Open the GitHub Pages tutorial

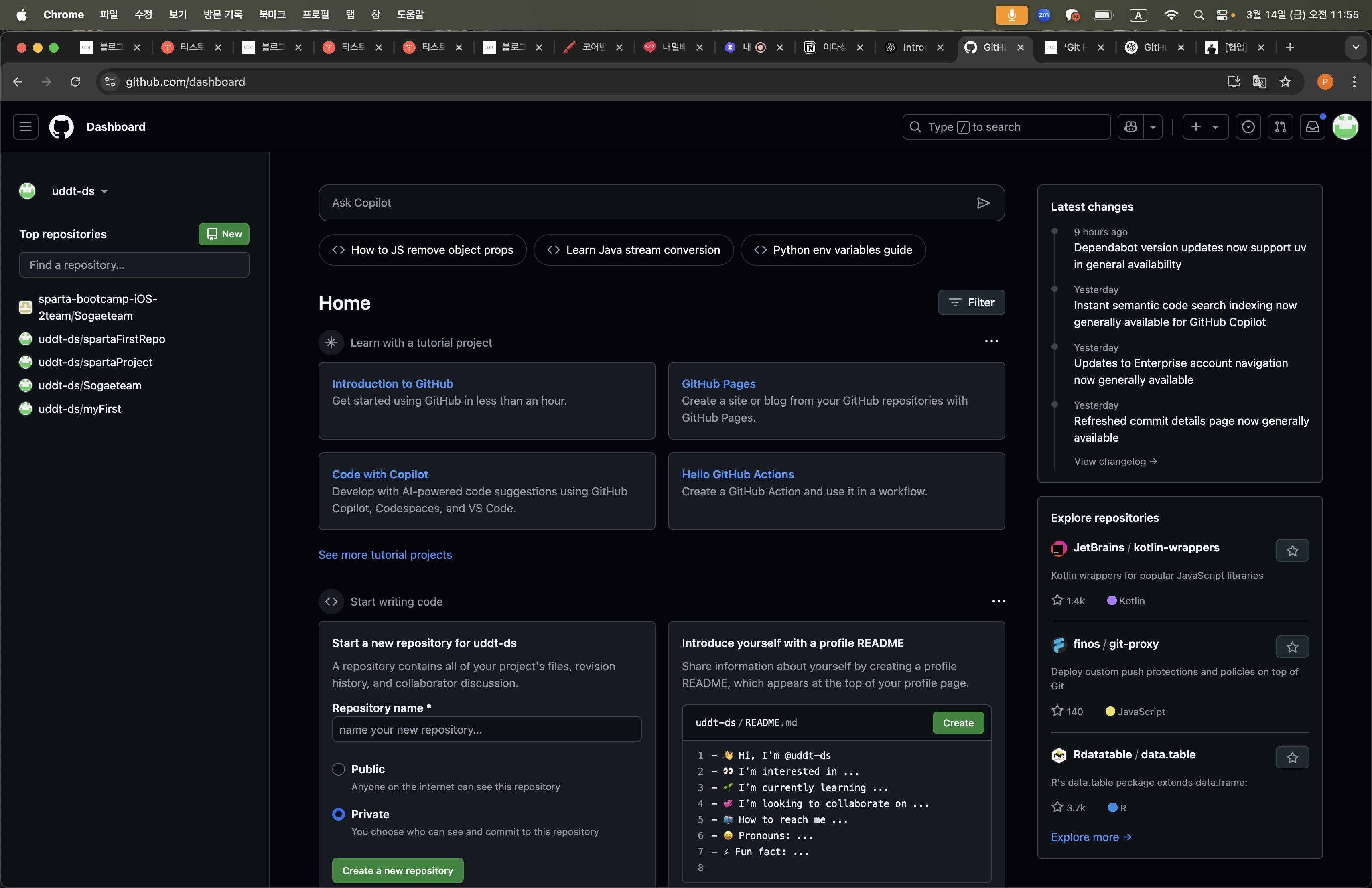718,384
